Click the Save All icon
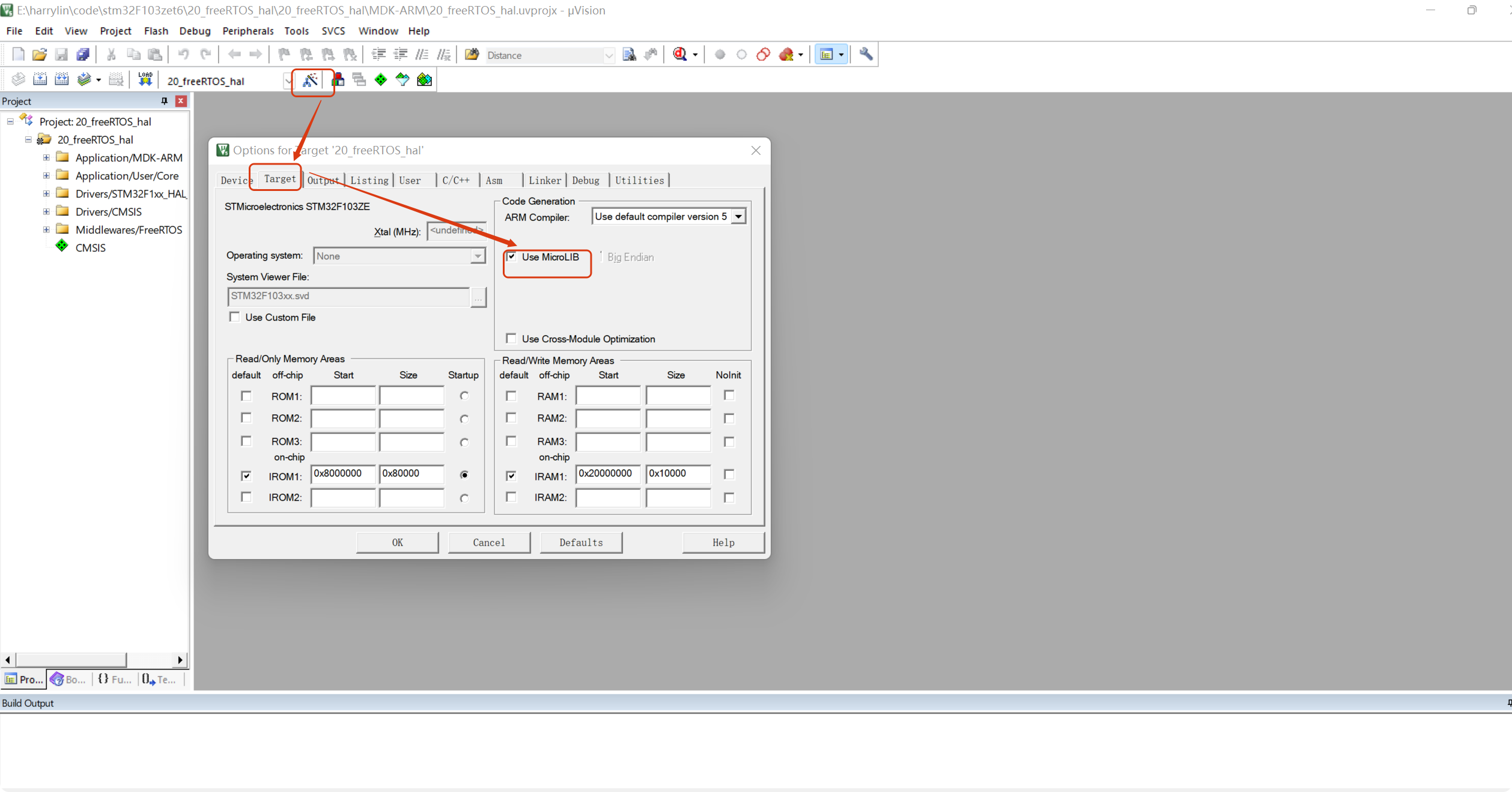 pos(83,55)
